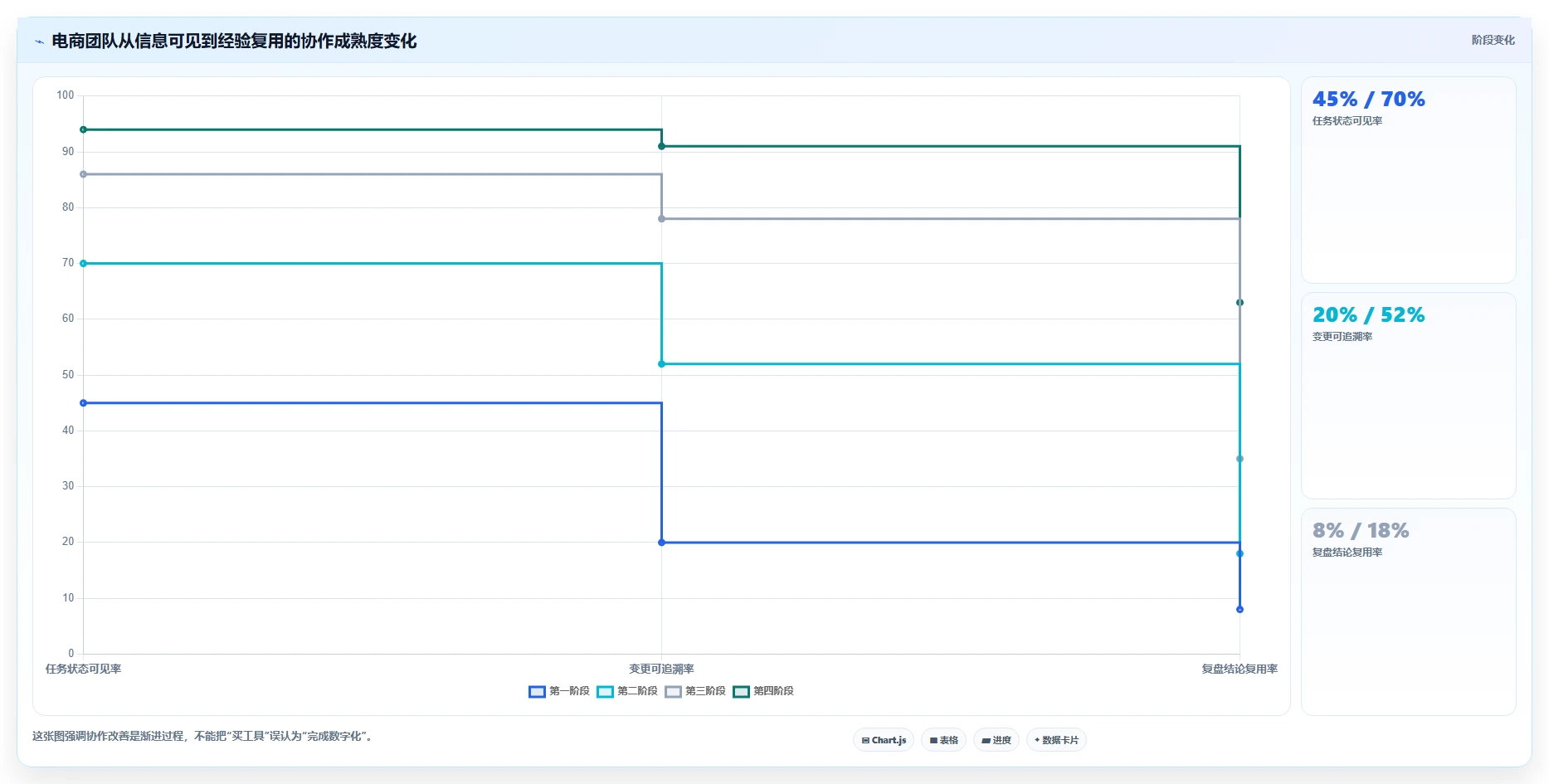
Task: Click the 进度 tag pill
Action: (996, 740)
